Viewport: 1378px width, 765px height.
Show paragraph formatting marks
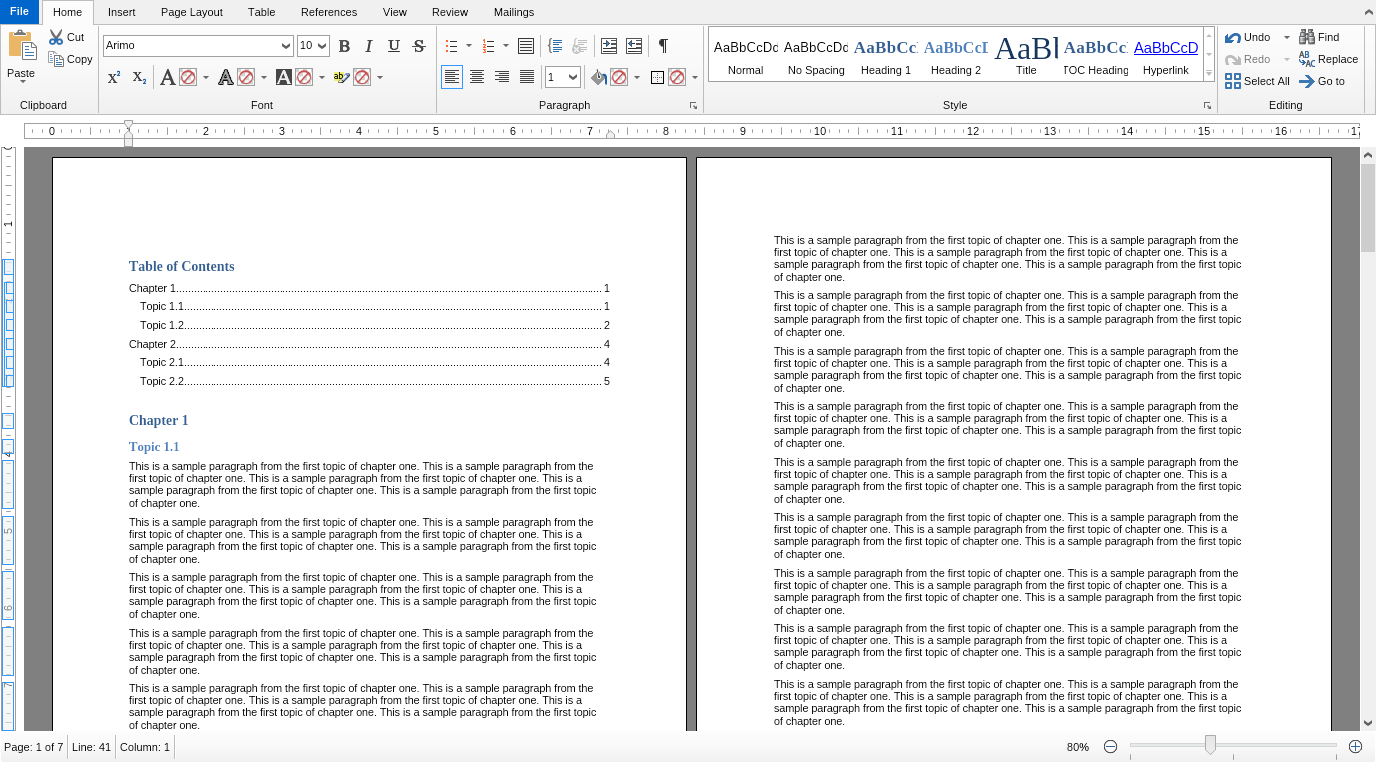click(662, 46)
